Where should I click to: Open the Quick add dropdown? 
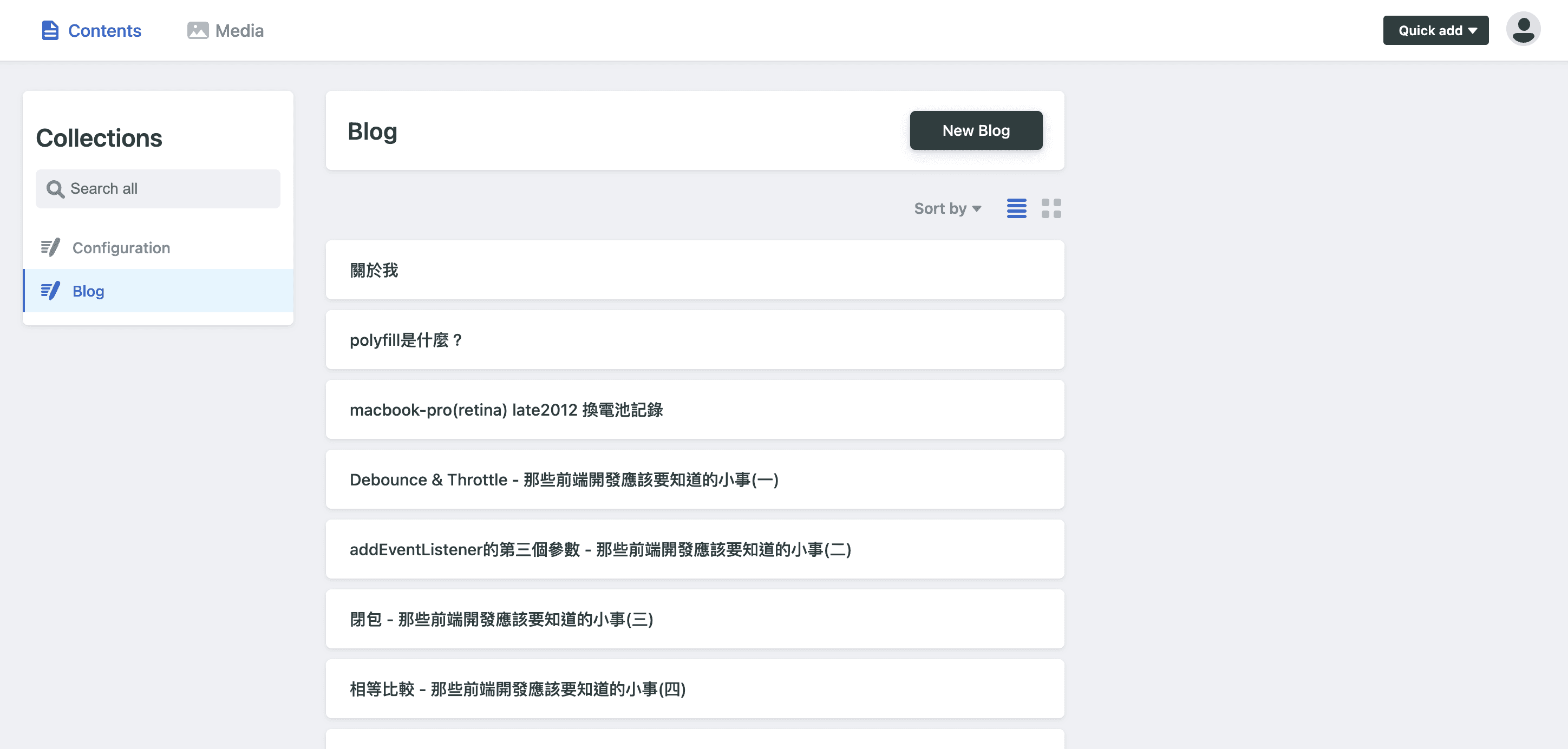click(x=1435, y=30)
